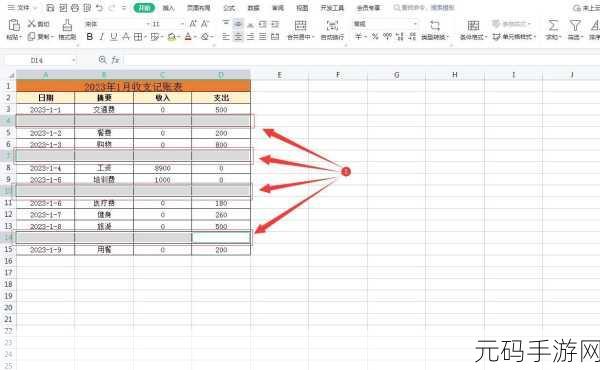600x370 pixels.
Task: Click the title cell 2023年1月收支记账表
Action: pyautogui.click(x=133, y=86)
